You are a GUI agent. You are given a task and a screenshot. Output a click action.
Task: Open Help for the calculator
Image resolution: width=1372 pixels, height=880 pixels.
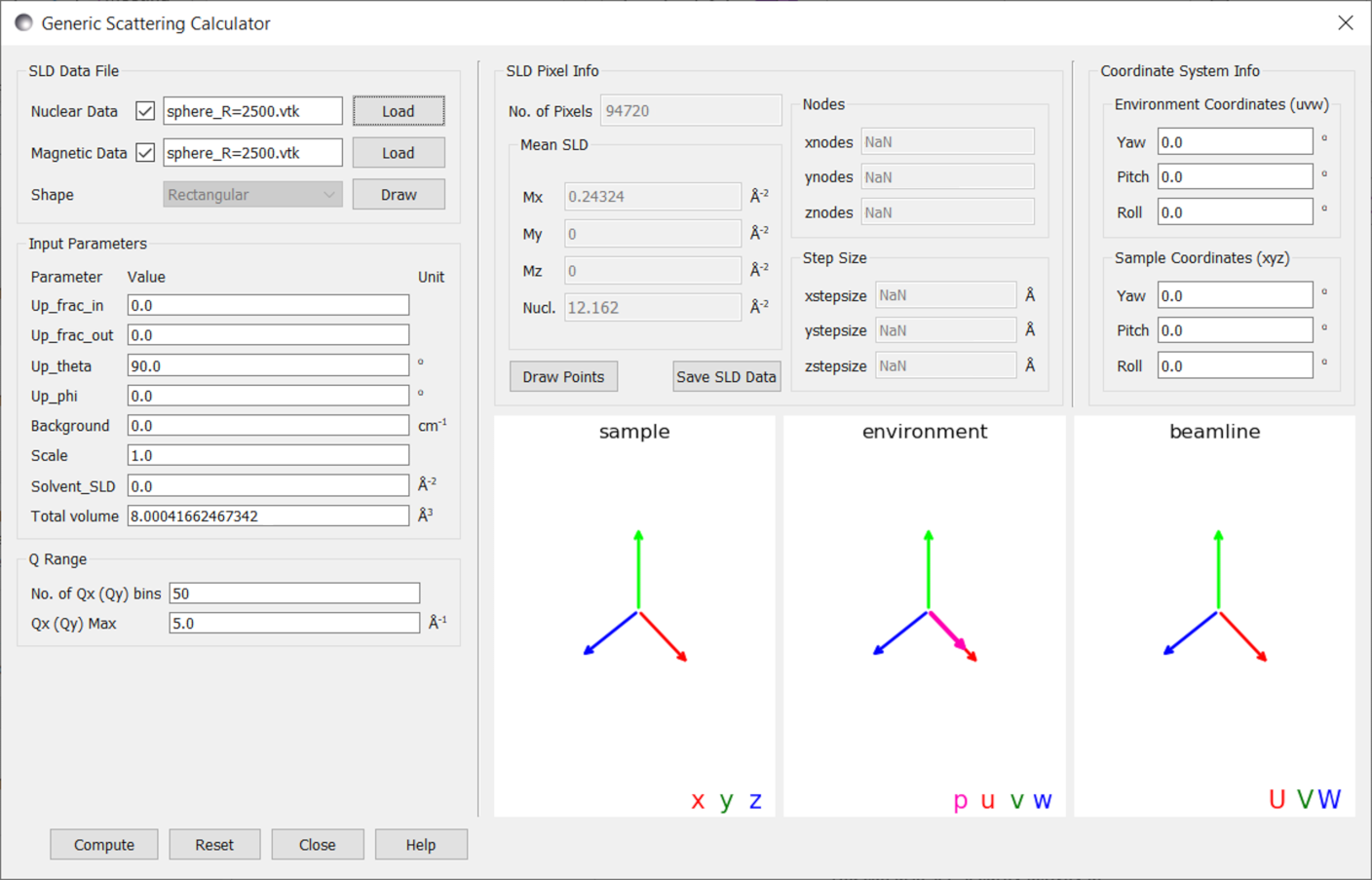(421, 845)
